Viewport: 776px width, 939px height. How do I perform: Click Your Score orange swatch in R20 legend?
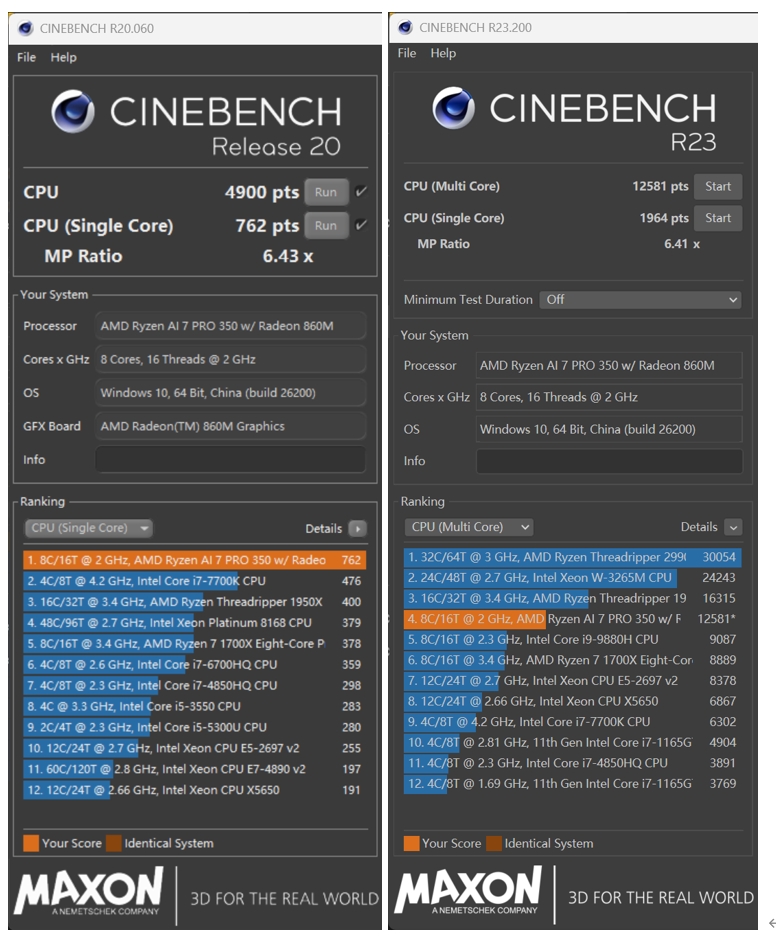31,843
